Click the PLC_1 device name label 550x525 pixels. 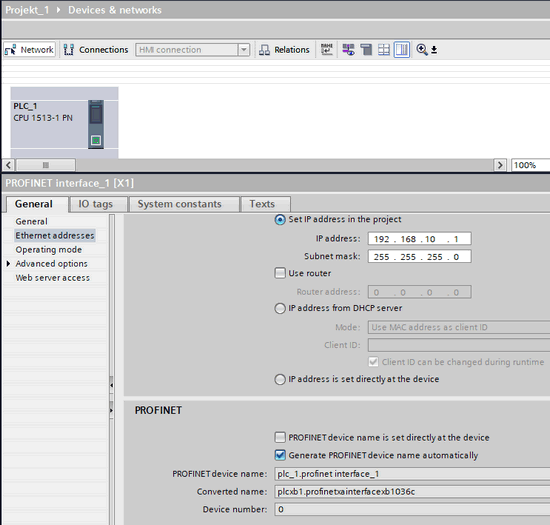click(25, 106)
